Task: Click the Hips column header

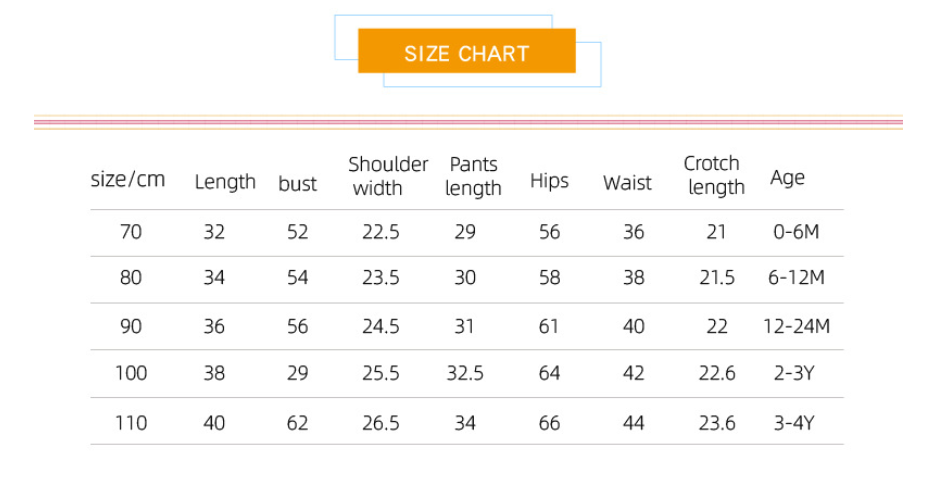Action: tap(549, 181)
